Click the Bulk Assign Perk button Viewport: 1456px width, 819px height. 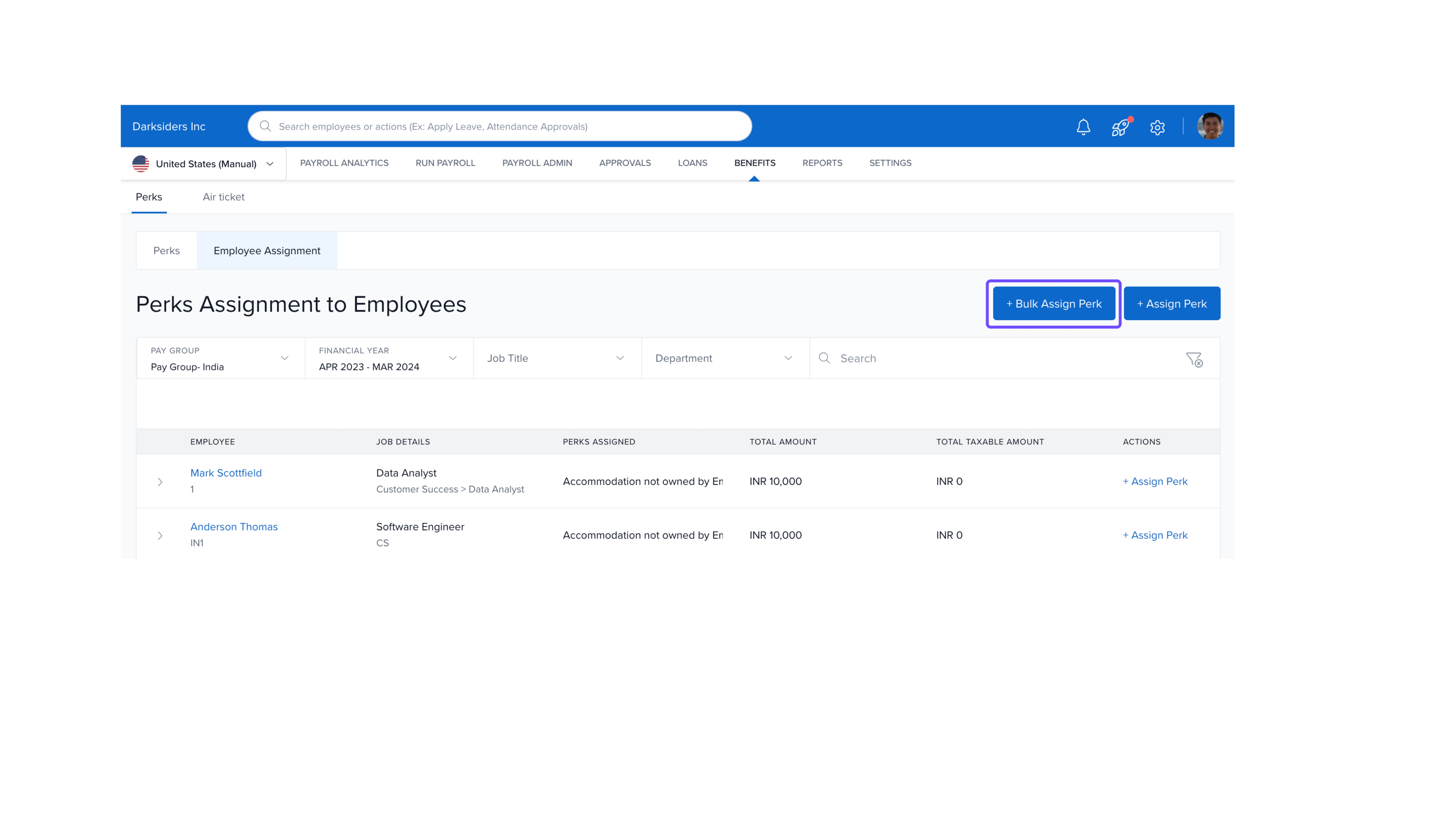click(x=1054, y=304)
